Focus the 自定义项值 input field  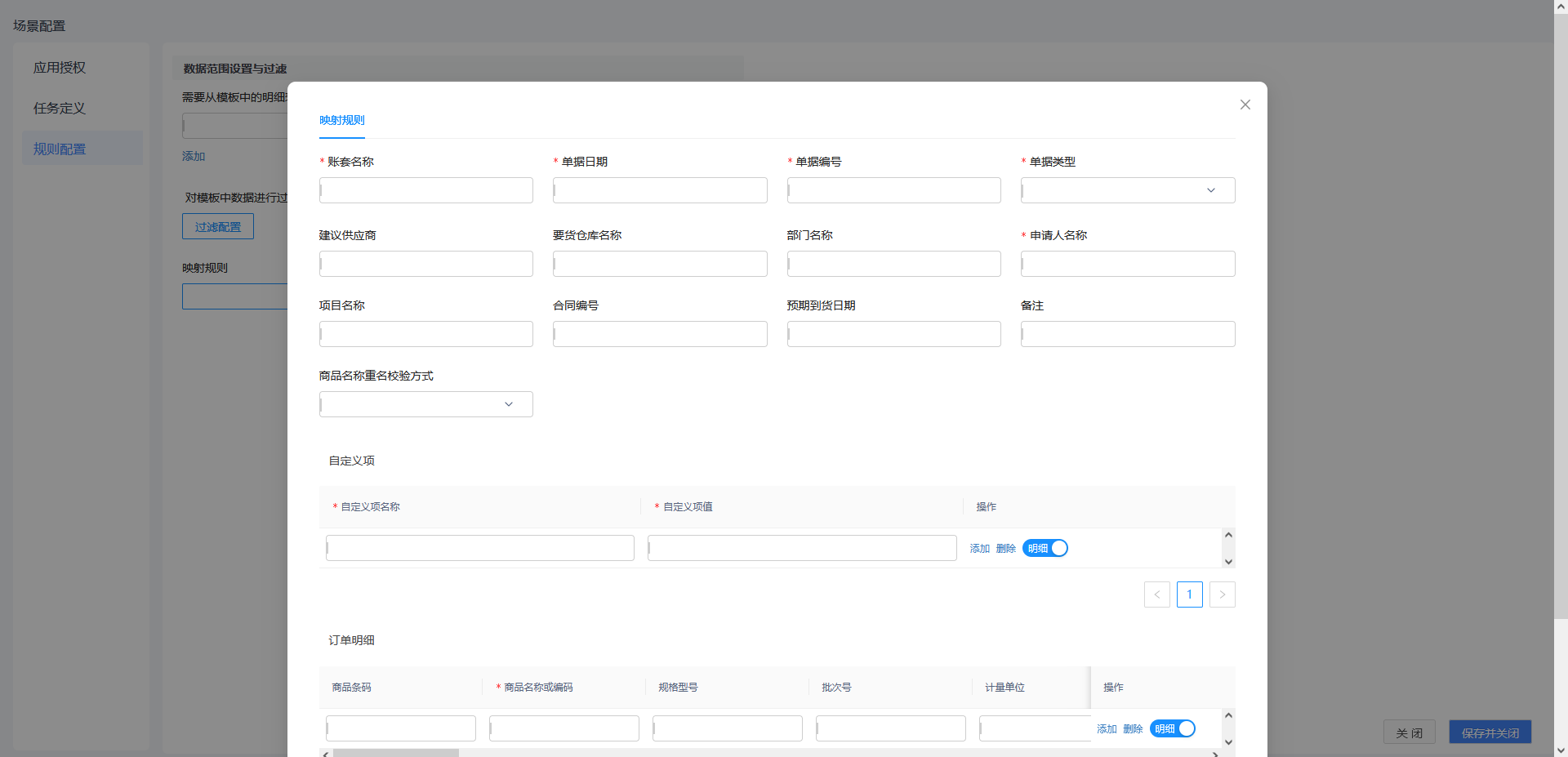click(x=802, y=548)
